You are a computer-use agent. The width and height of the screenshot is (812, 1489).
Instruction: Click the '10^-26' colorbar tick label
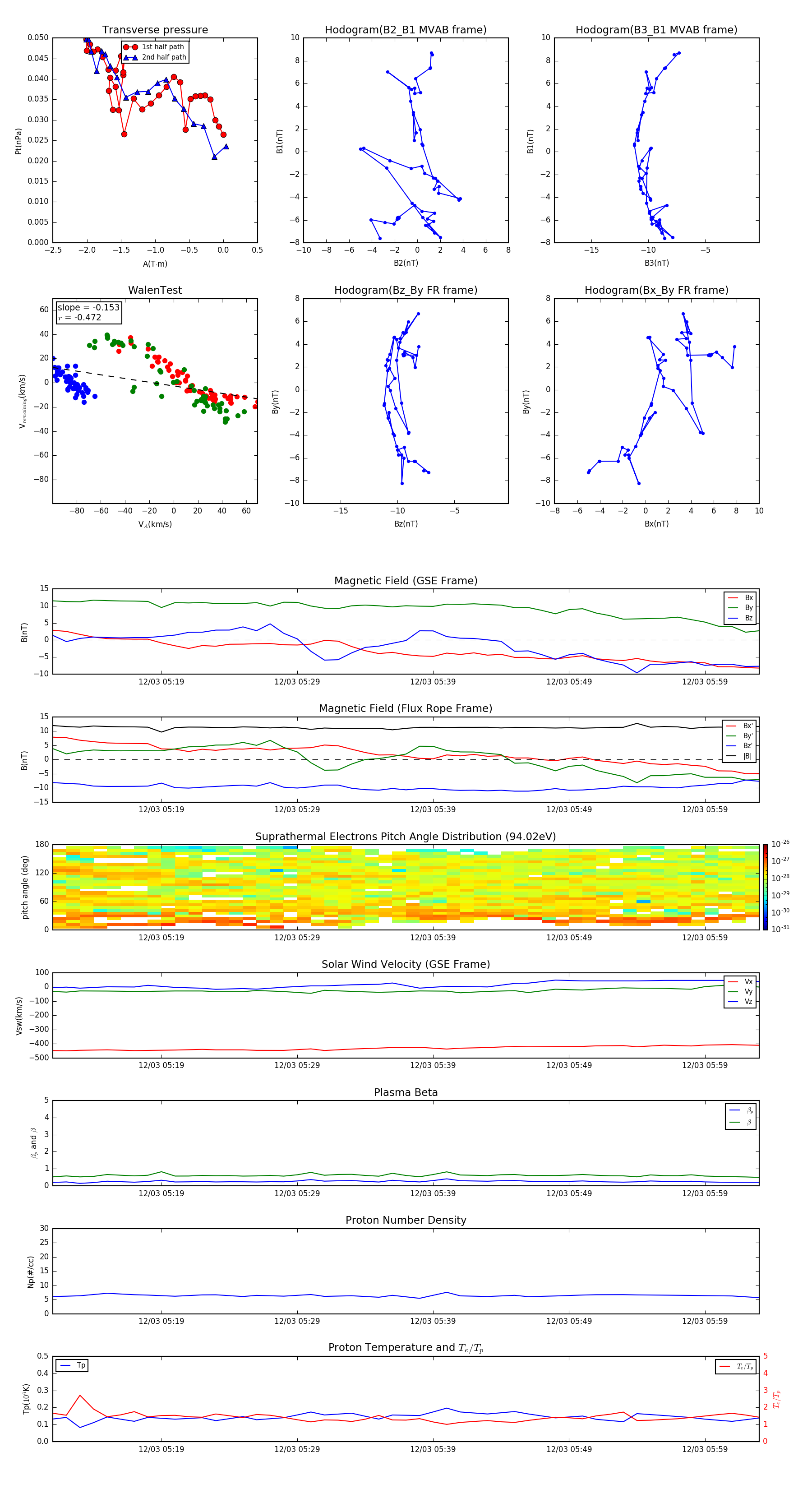780,844
